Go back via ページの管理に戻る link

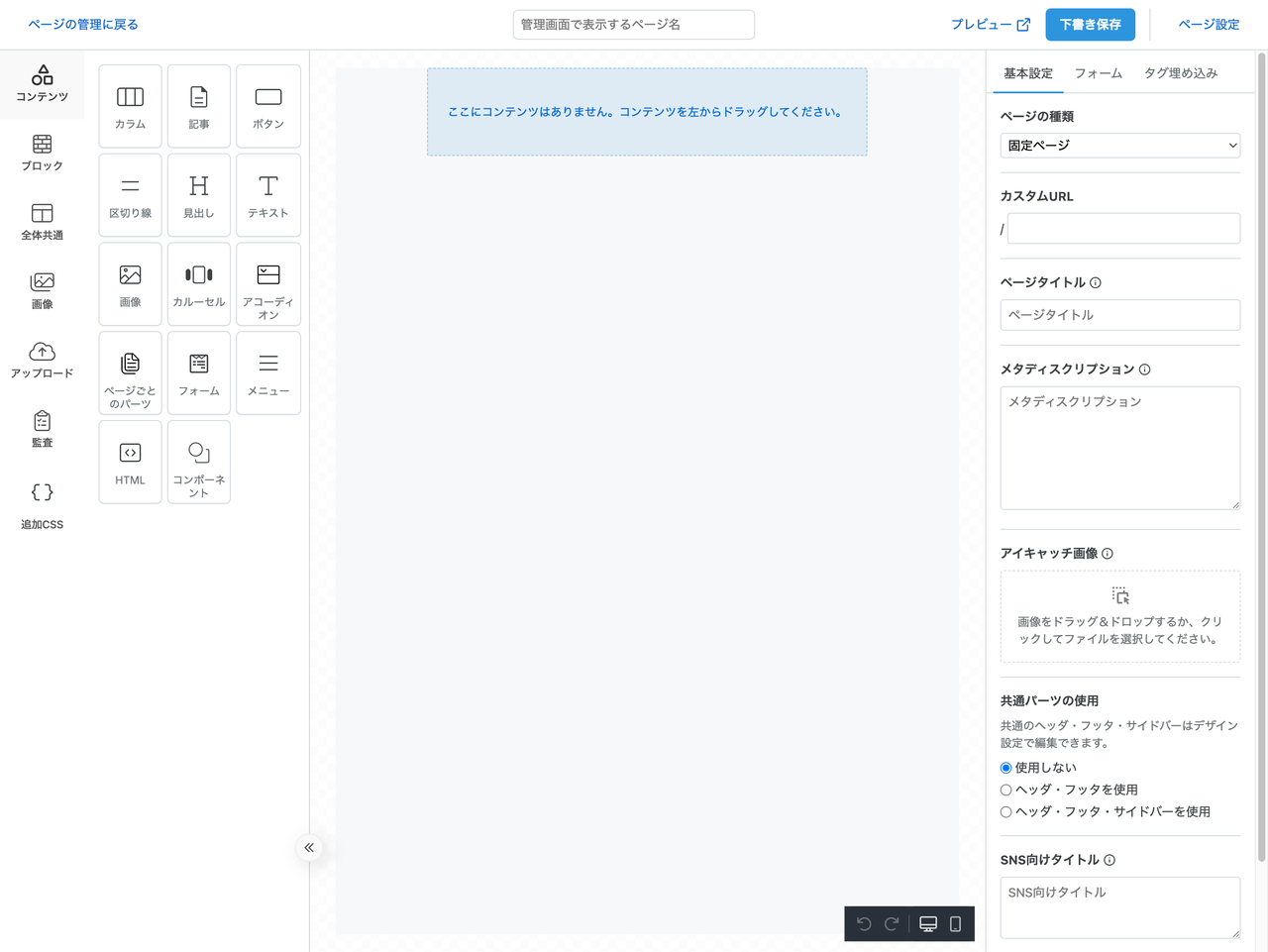pyautogui.click(x=83, y=25)
